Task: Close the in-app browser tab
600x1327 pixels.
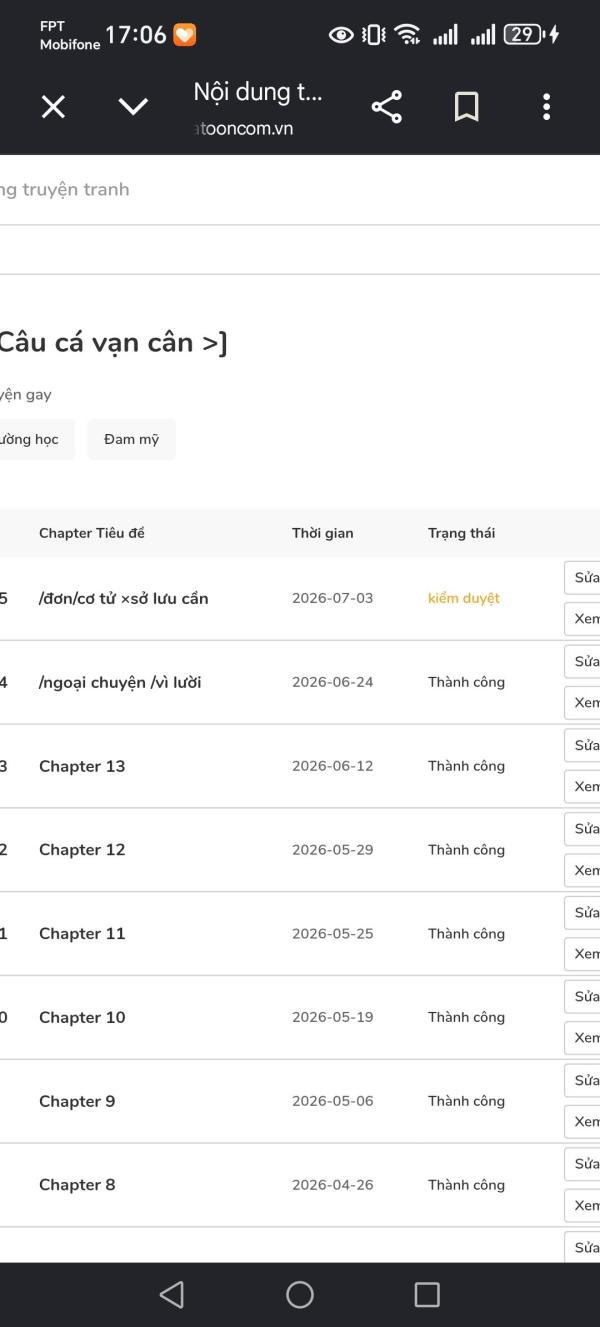Action: click(x=54, y=107)
